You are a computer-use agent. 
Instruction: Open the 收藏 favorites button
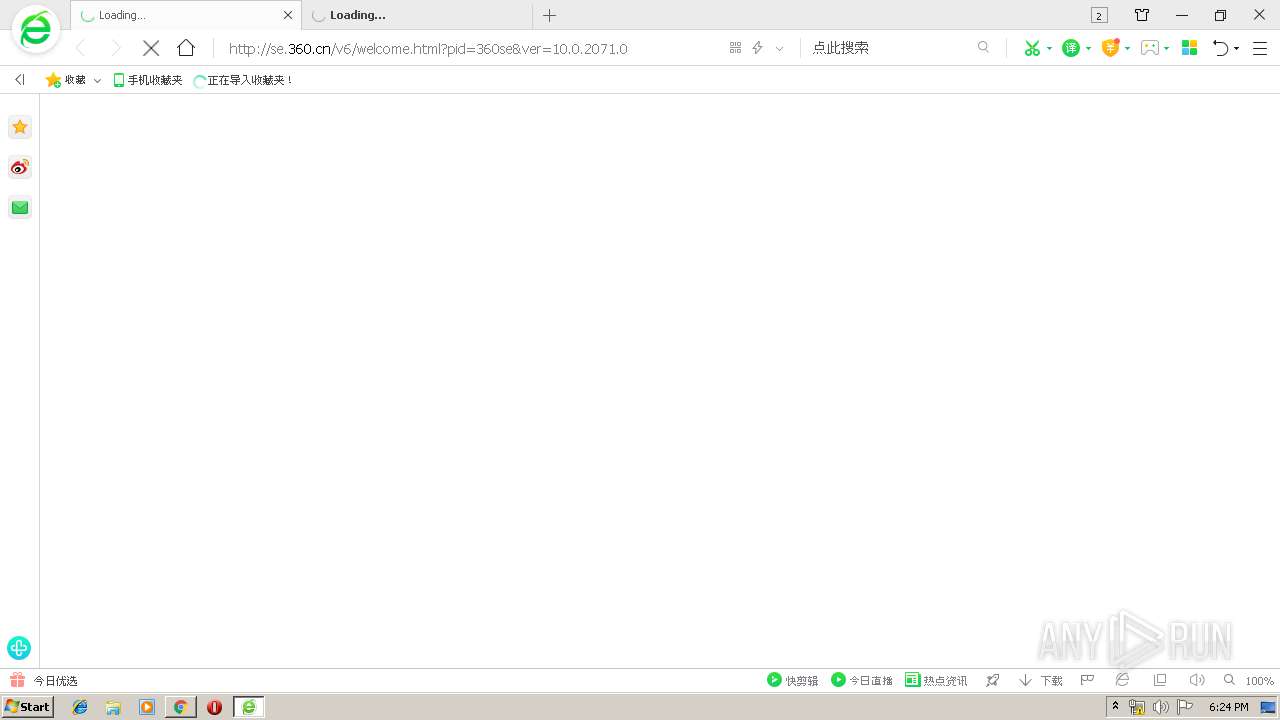tap(66, 80)
